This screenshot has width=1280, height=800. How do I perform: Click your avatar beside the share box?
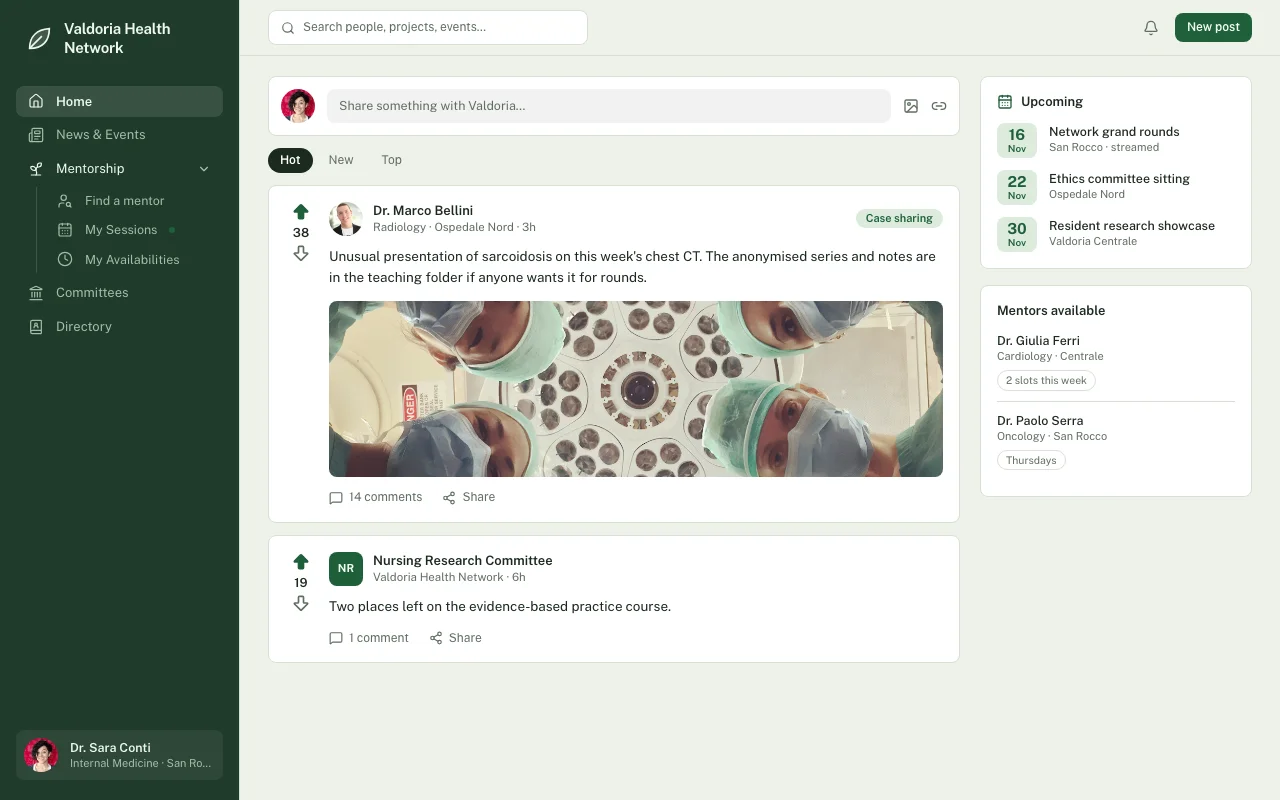[298, 106]
